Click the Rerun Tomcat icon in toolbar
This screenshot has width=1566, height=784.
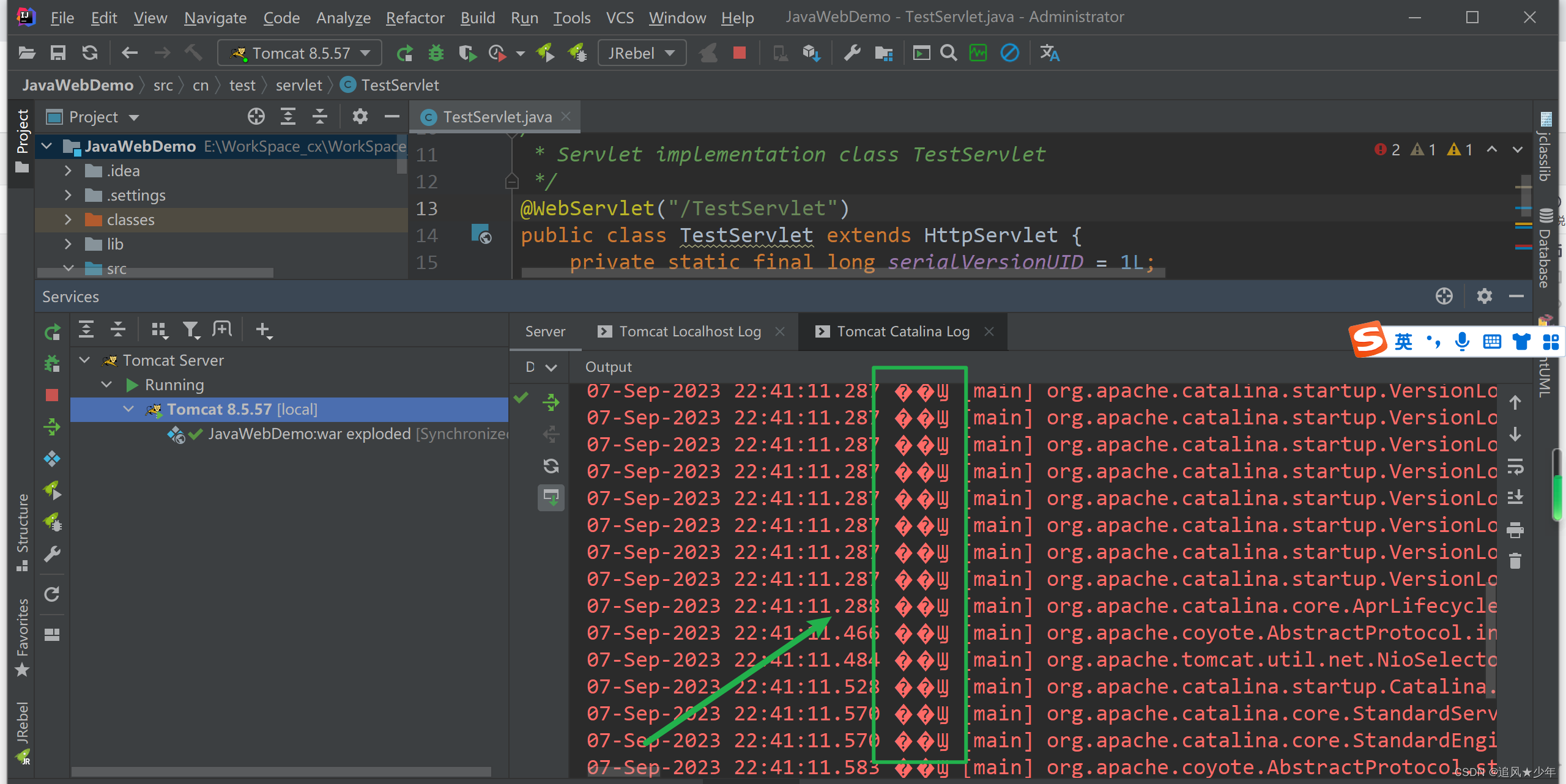pos(404,53)
